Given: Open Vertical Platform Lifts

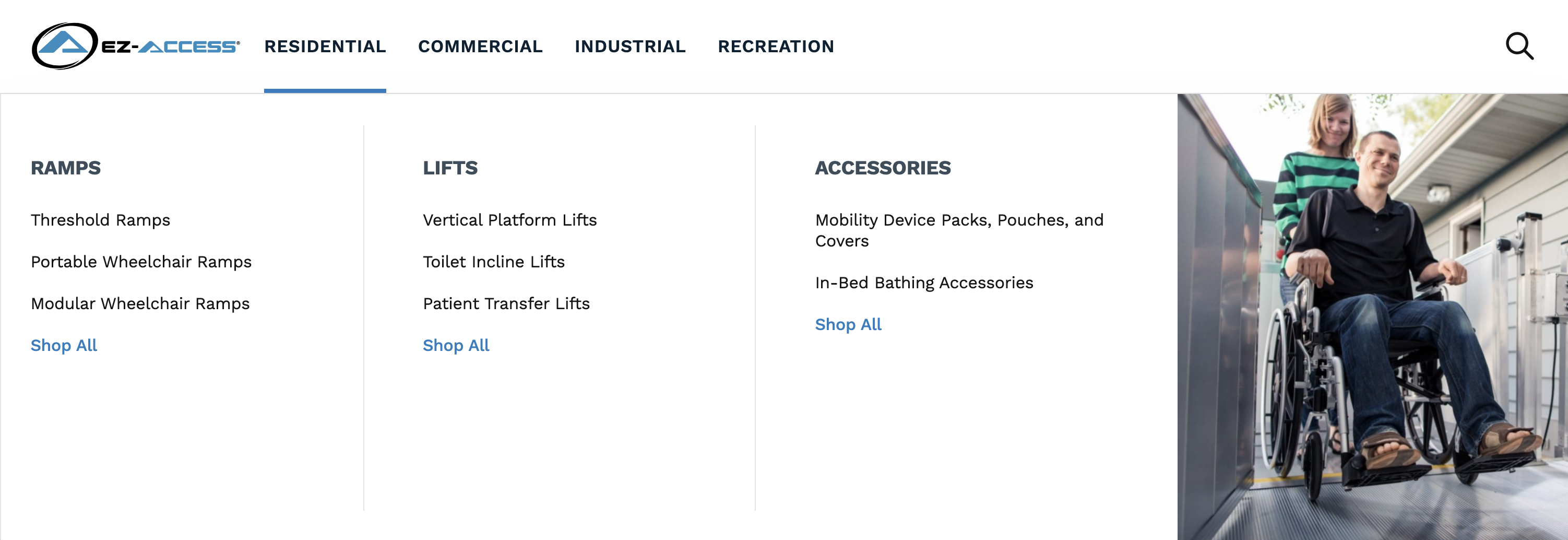Looking at the screenshot, I should point(509,220).
